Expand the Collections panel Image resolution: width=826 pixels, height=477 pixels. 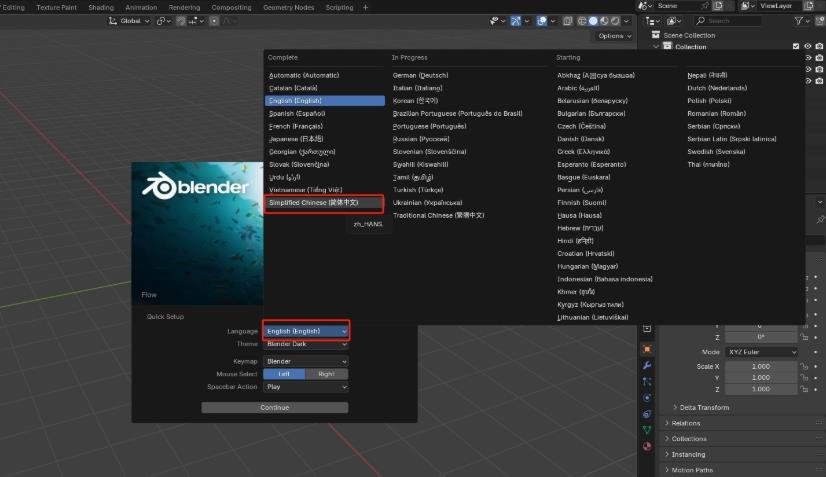[x=689, y=439]
